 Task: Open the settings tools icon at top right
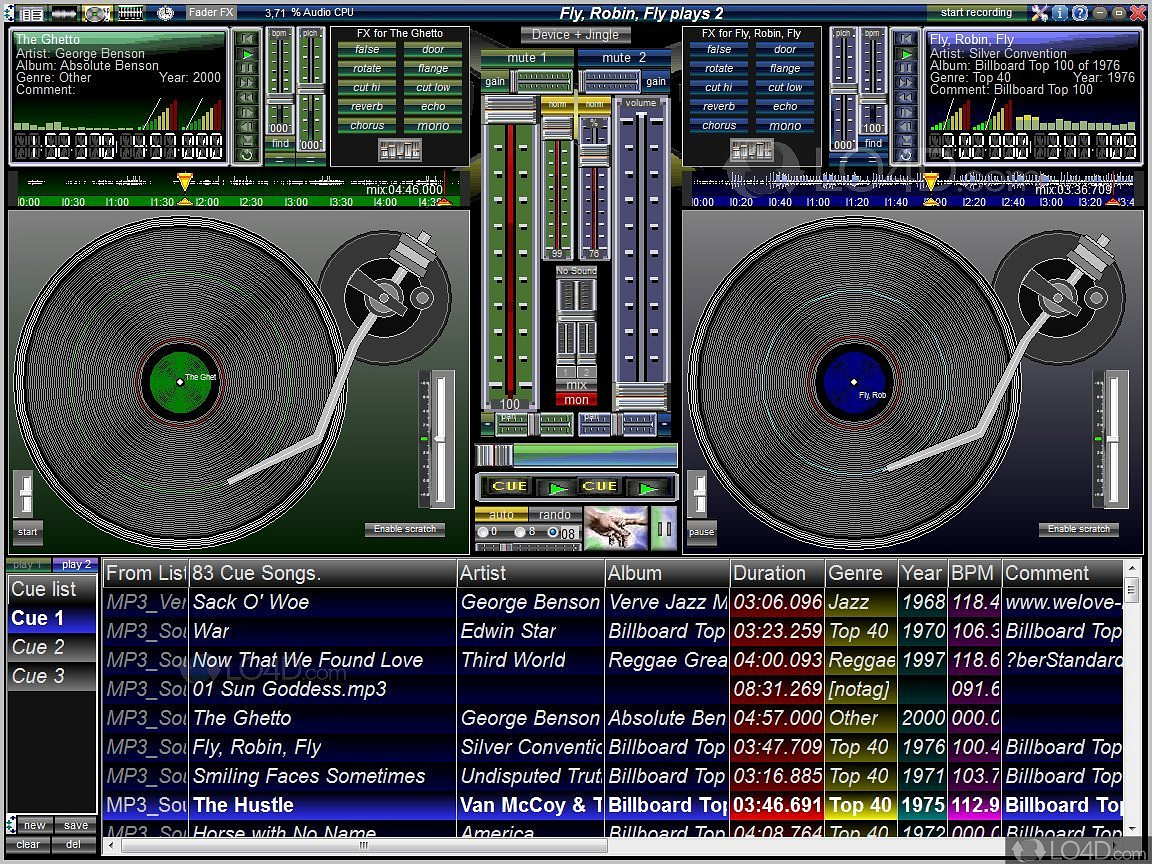1040,13
